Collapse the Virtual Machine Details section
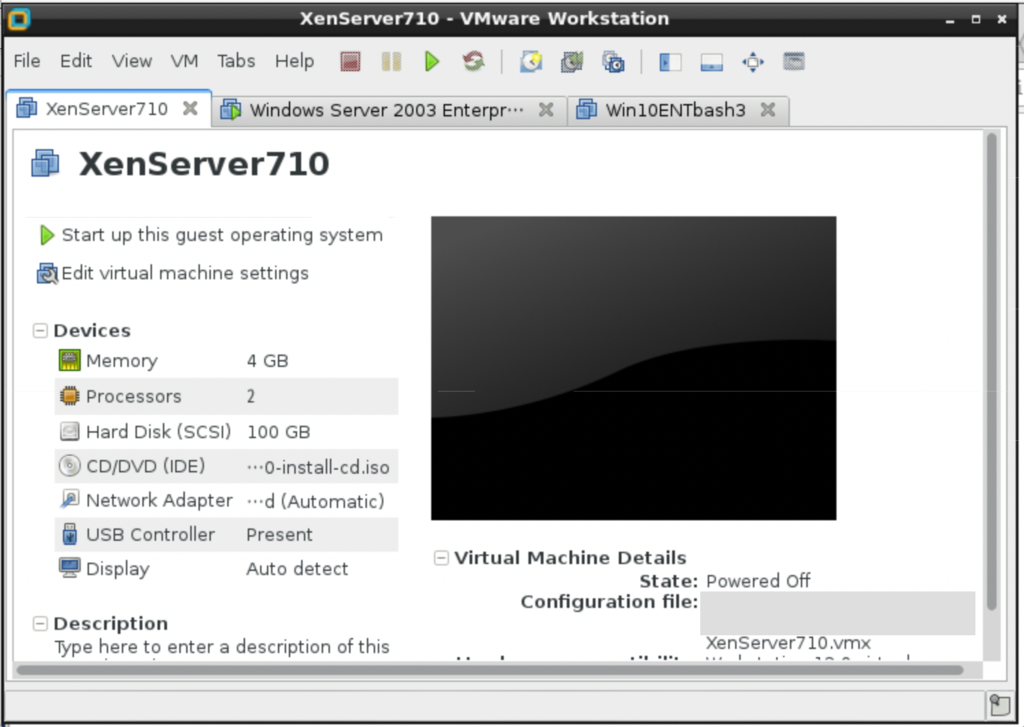 point(441,557)
